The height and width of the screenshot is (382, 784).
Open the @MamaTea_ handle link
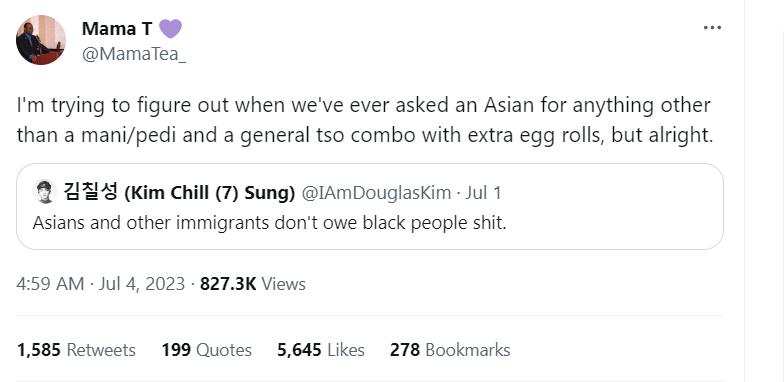pyautogui.click(x=134, y=54)
